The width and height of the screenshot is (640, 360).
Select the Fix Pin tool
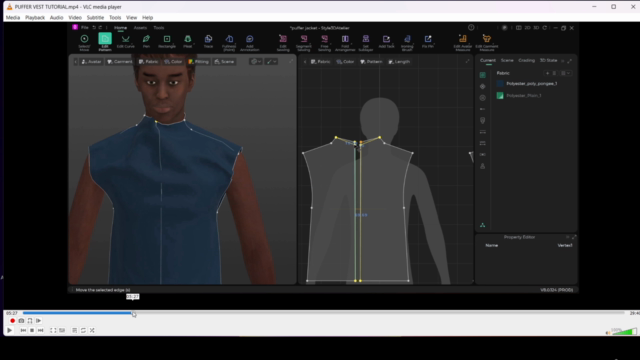[428, 42]
